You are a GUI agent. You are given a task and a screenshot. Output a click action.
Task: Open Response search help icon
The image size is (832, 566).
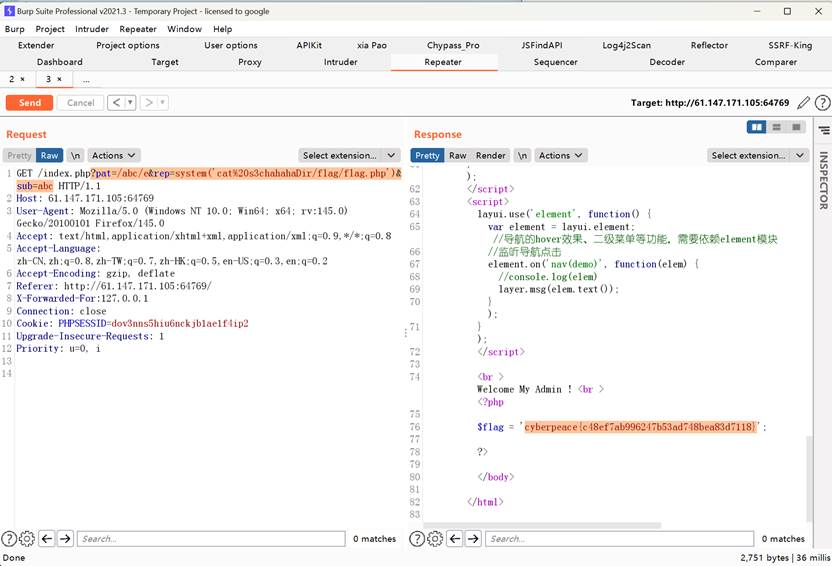point(417,539)
